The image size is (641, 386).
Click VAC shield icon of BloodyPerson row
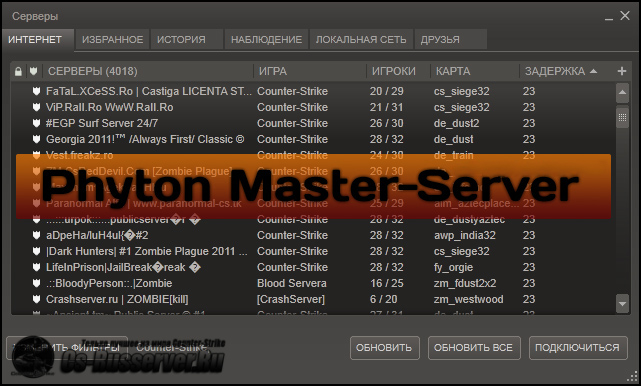click(x=36, y=283)
